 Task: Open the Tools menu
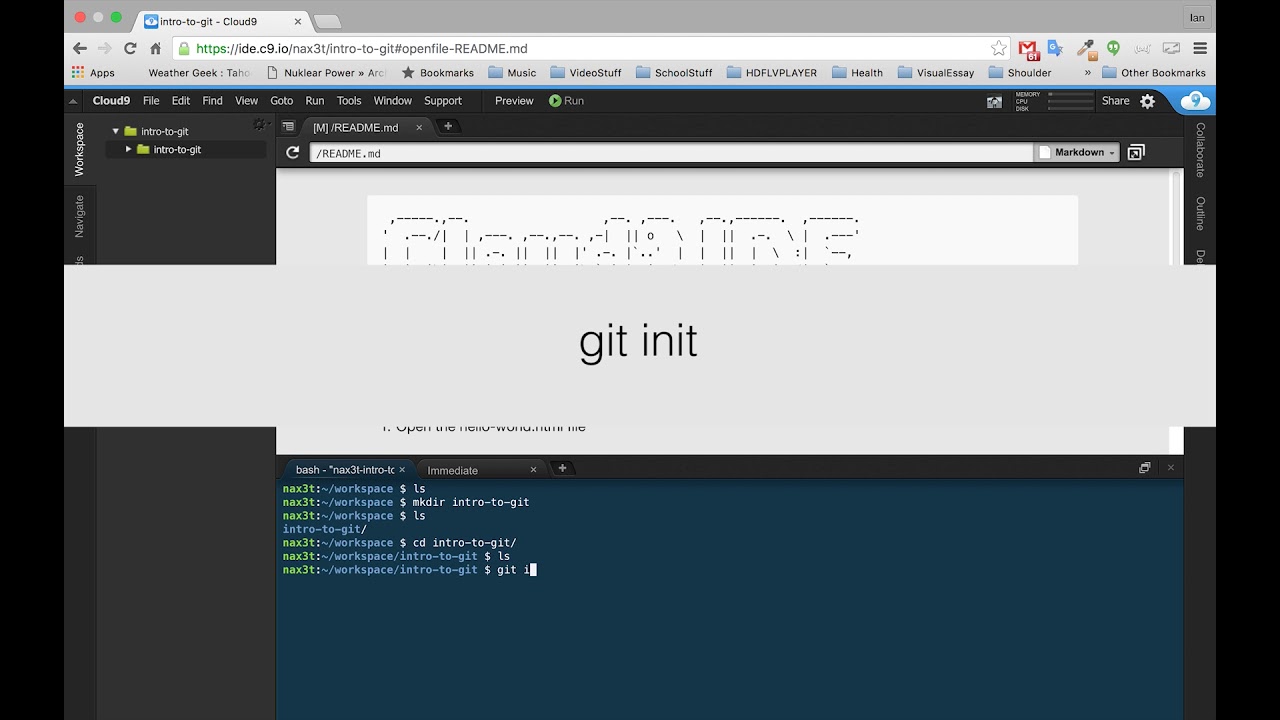click(349, 101)
